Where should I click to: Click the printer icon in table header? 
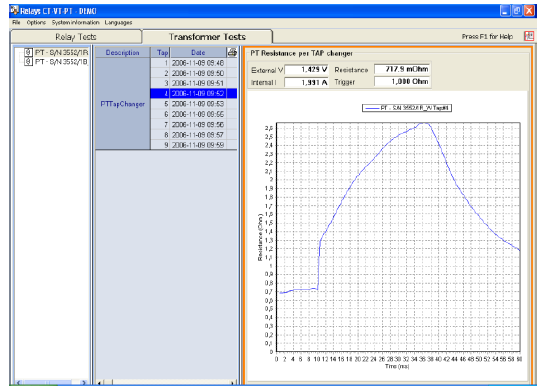pos(232,52)
